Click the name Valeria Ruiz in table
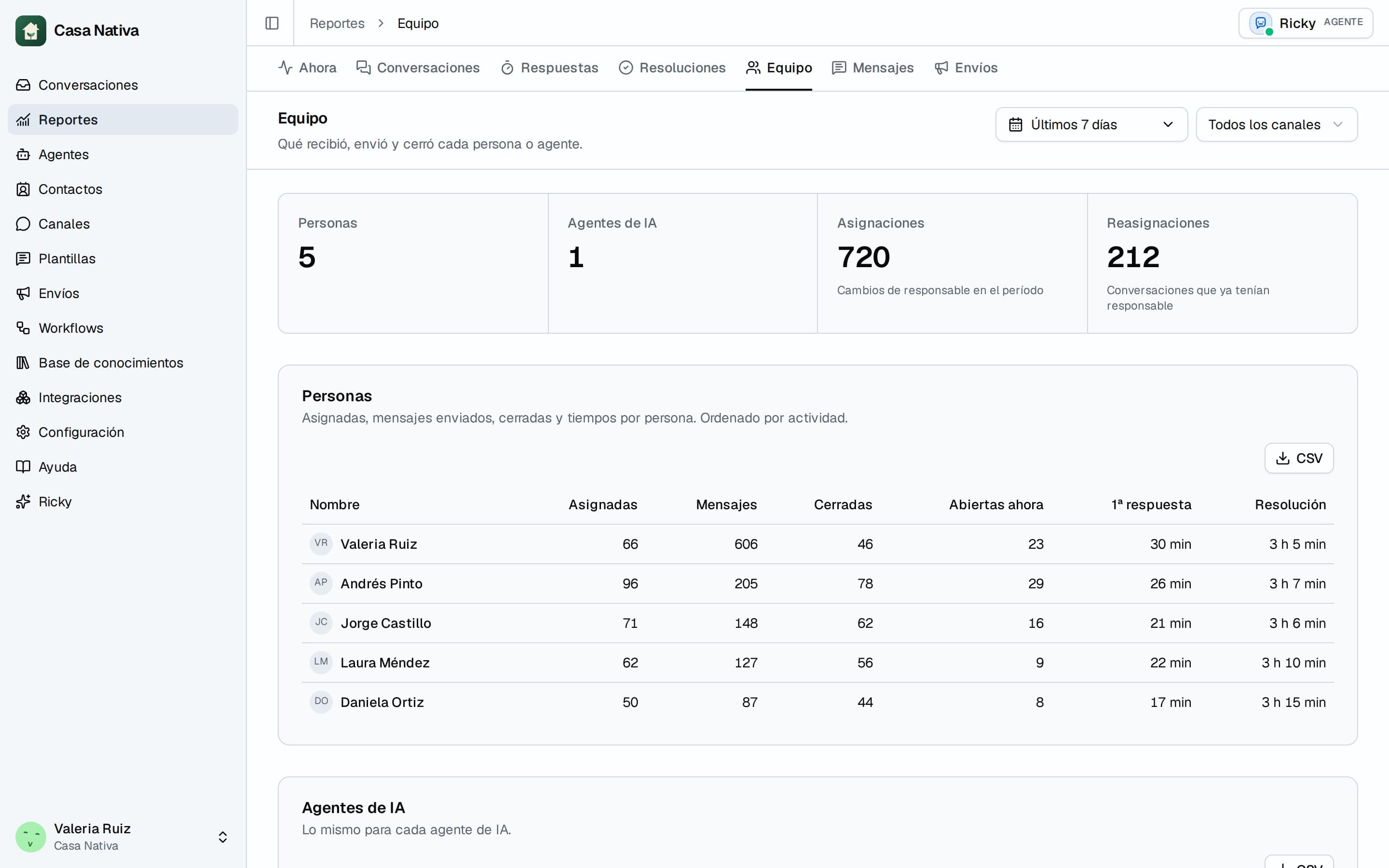 tap(379, 543)
